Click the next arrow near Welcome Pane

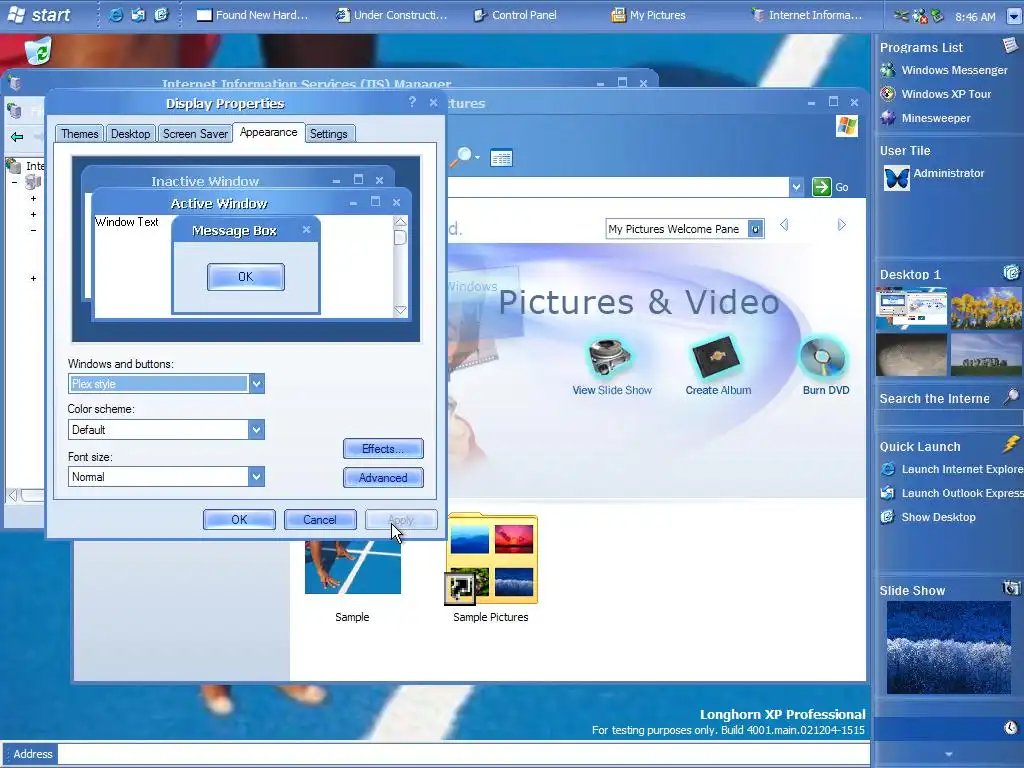tap(842, 225)
